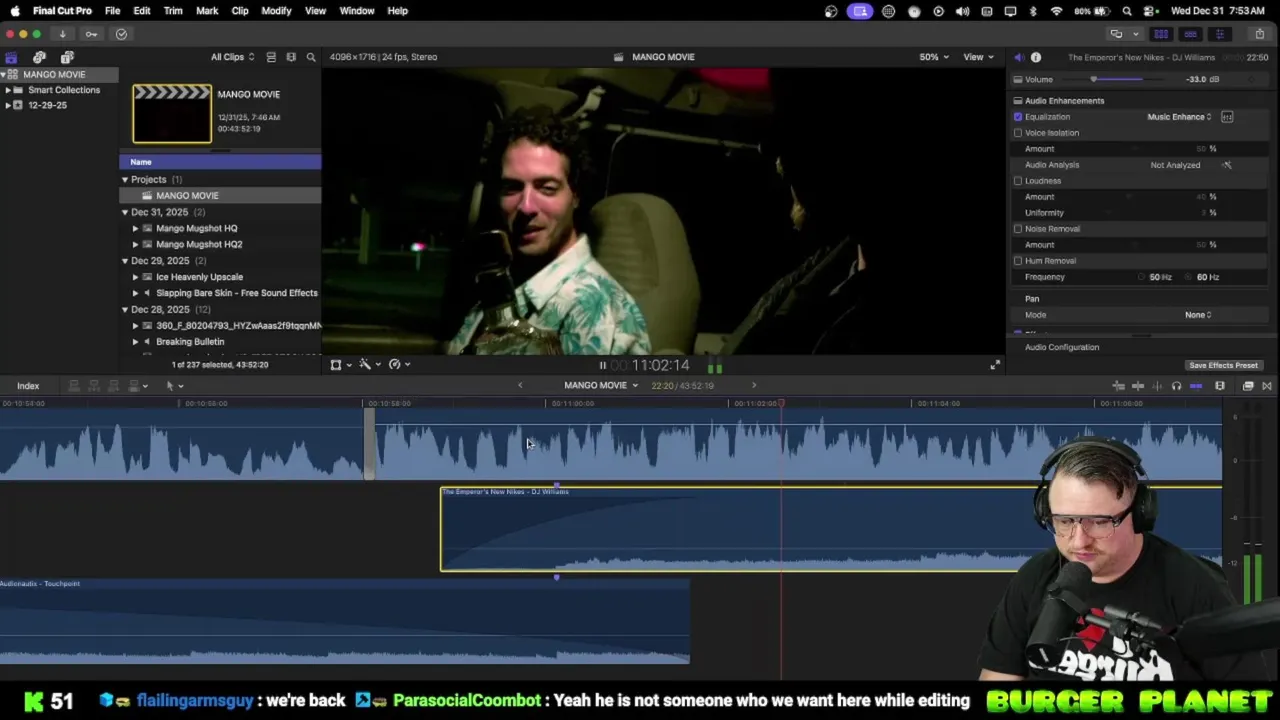Open the File menu
The width and height of the screenshot is (1280, 720).
click(x=113, y=11)
